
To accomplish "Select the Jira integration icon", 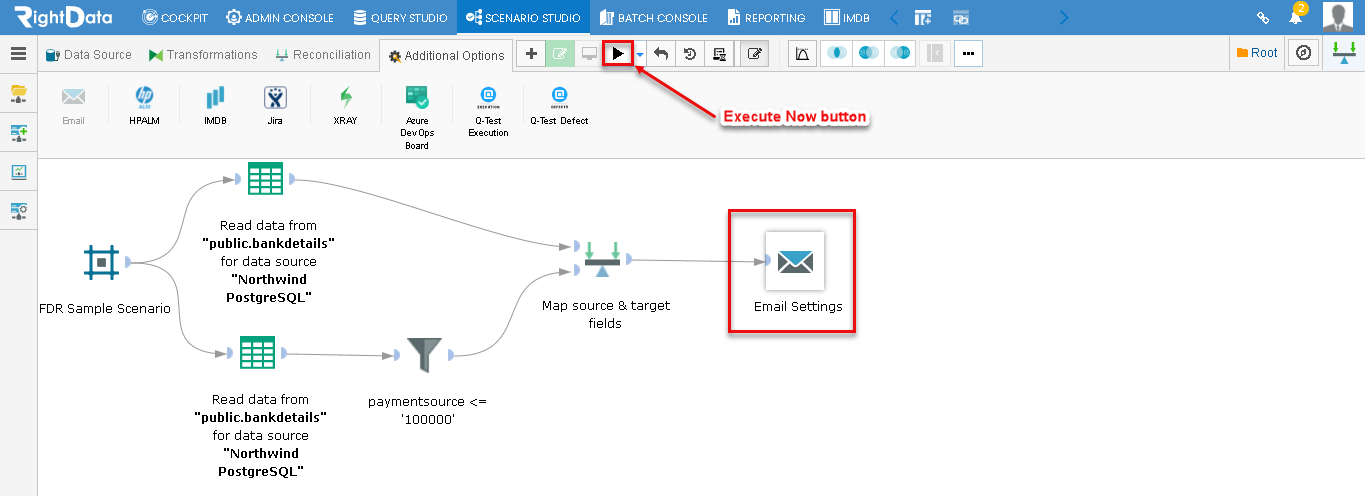I will [x=275, y=105].
